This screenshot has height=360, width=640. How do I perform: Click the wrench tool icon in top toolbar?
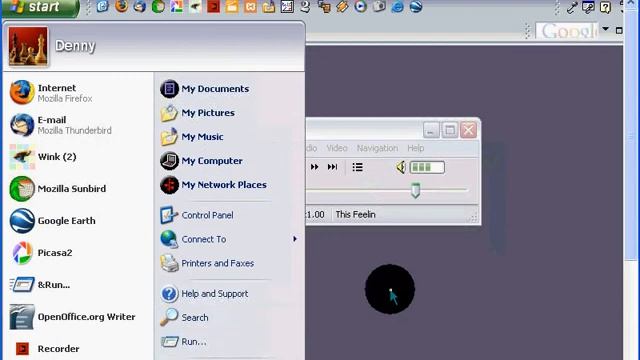tap(571, 7)
